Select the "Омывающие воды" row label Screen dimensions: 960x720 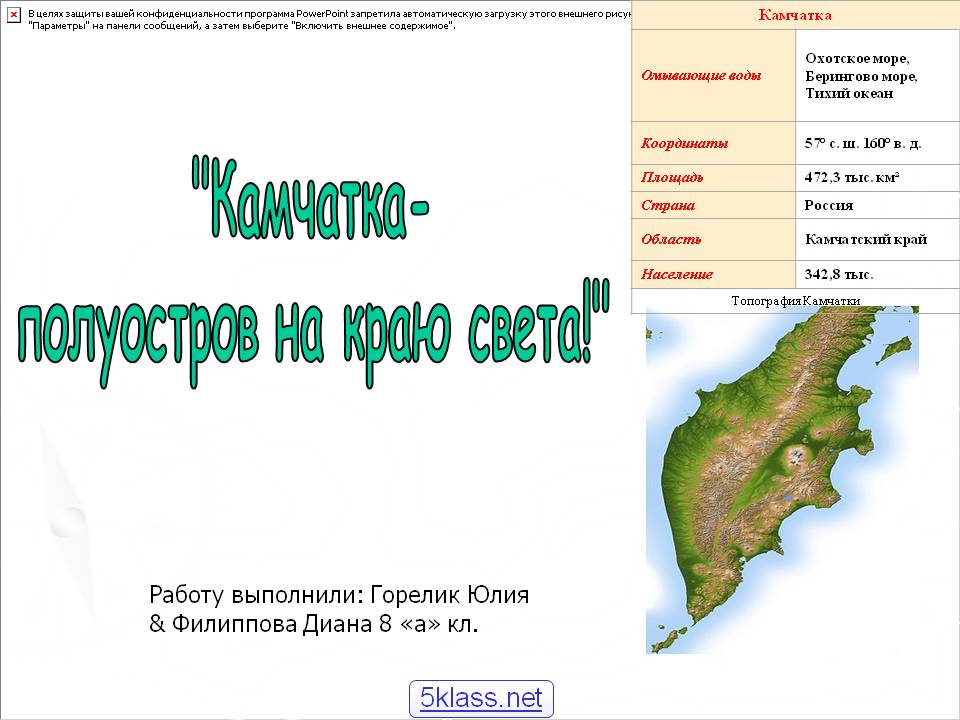[701, 76]
